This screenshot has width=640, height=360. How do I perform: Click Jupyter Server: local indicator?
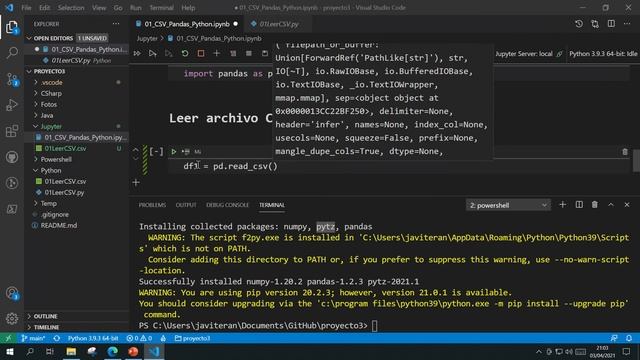pyautogui.click(x=529, y=53)
